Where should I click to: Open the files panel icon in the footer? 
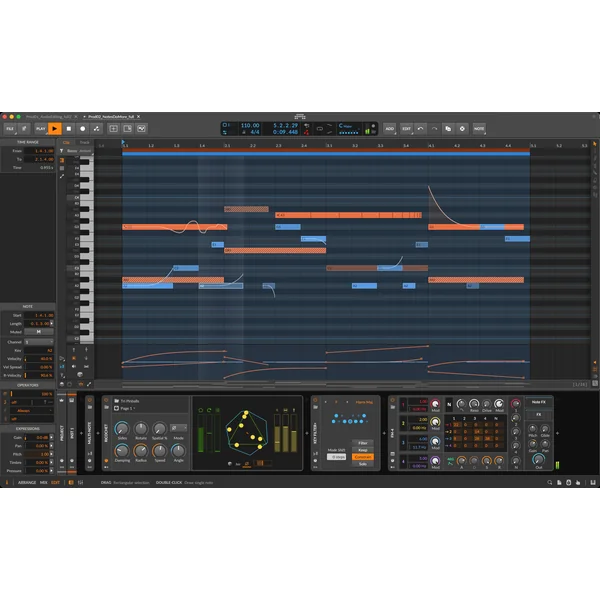[559, 483]
